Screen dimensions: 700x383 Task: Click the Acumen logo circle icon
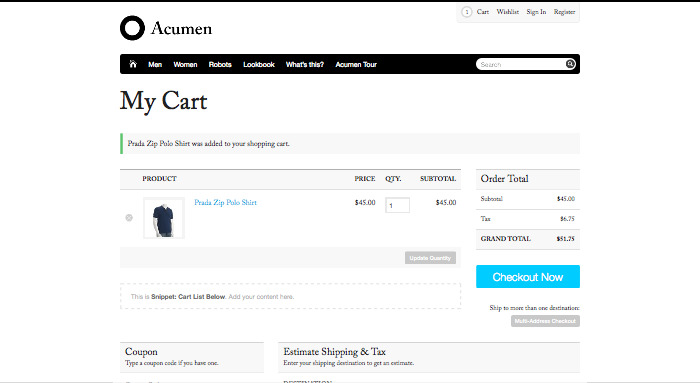132,28
